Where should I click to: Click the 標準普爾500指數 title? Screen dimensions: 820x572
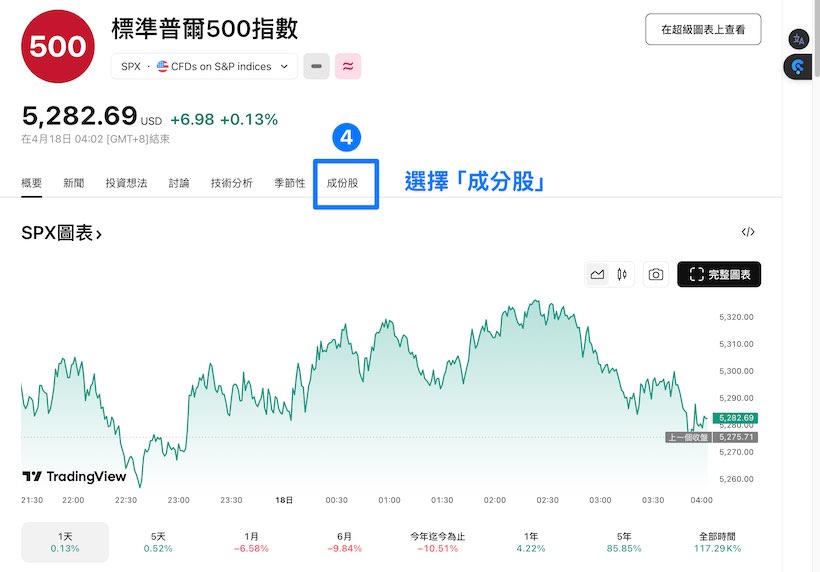(204, 29)
